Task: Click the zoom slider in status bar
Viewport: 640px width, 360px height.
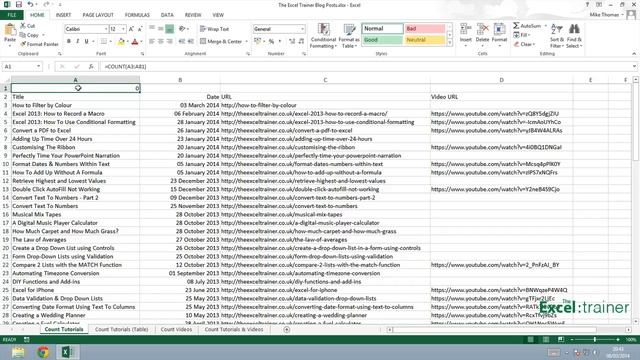Action: click(x=595, y=340)
